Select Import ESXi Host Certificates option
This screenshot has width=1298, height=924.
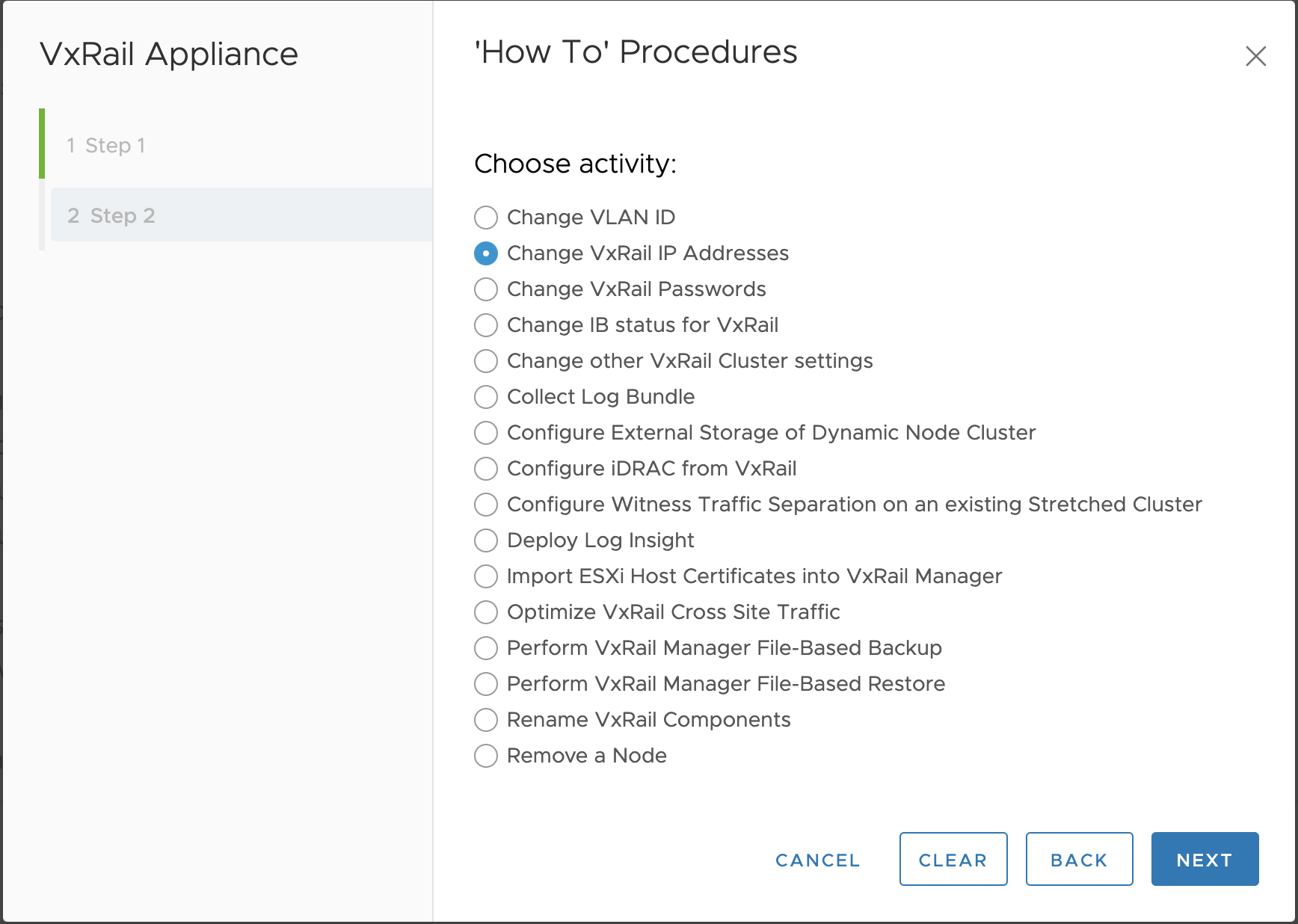486,576
